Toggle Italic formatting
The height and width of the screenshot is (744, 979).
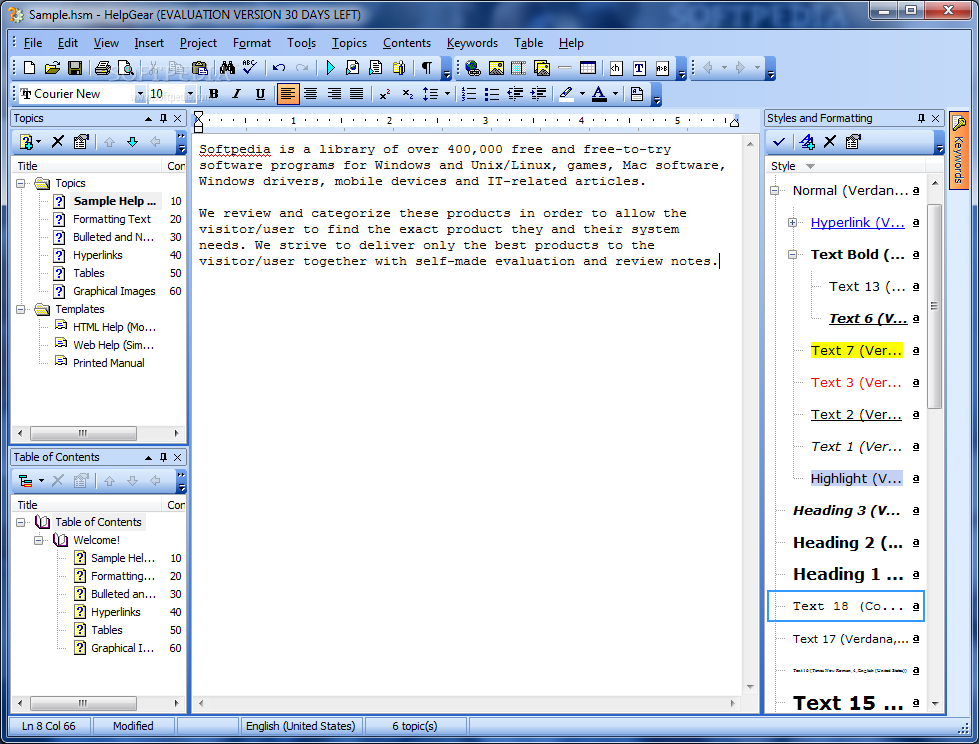tap(237, 94)
